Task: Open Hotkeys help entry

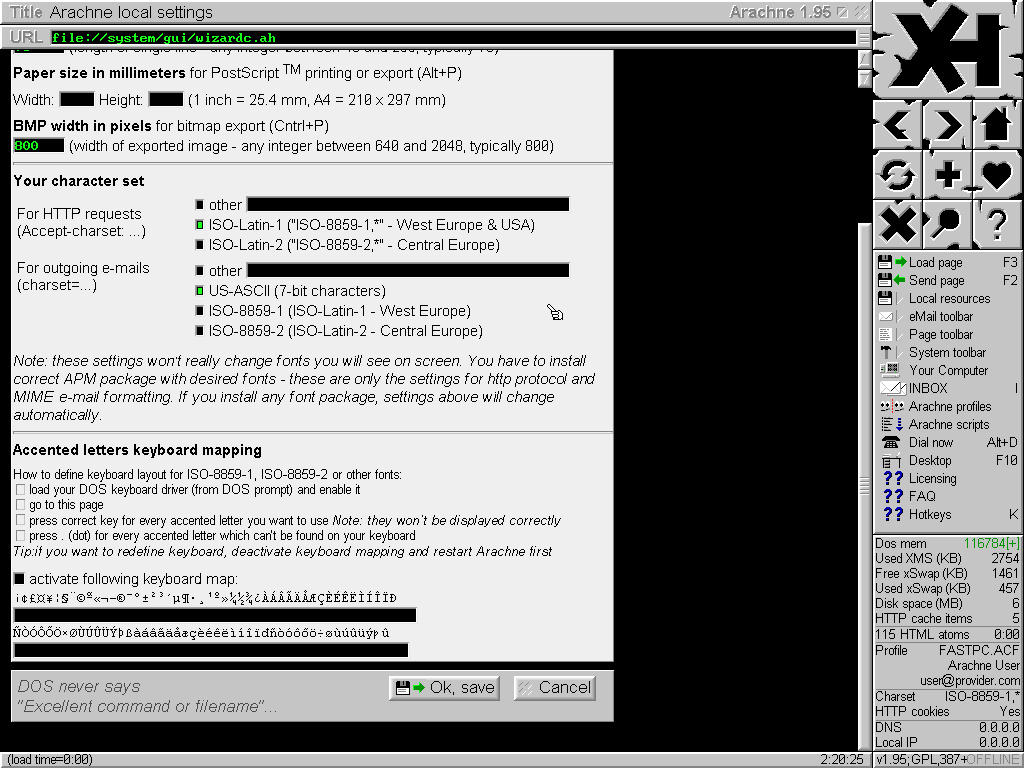Action: (x=948, y=514)
